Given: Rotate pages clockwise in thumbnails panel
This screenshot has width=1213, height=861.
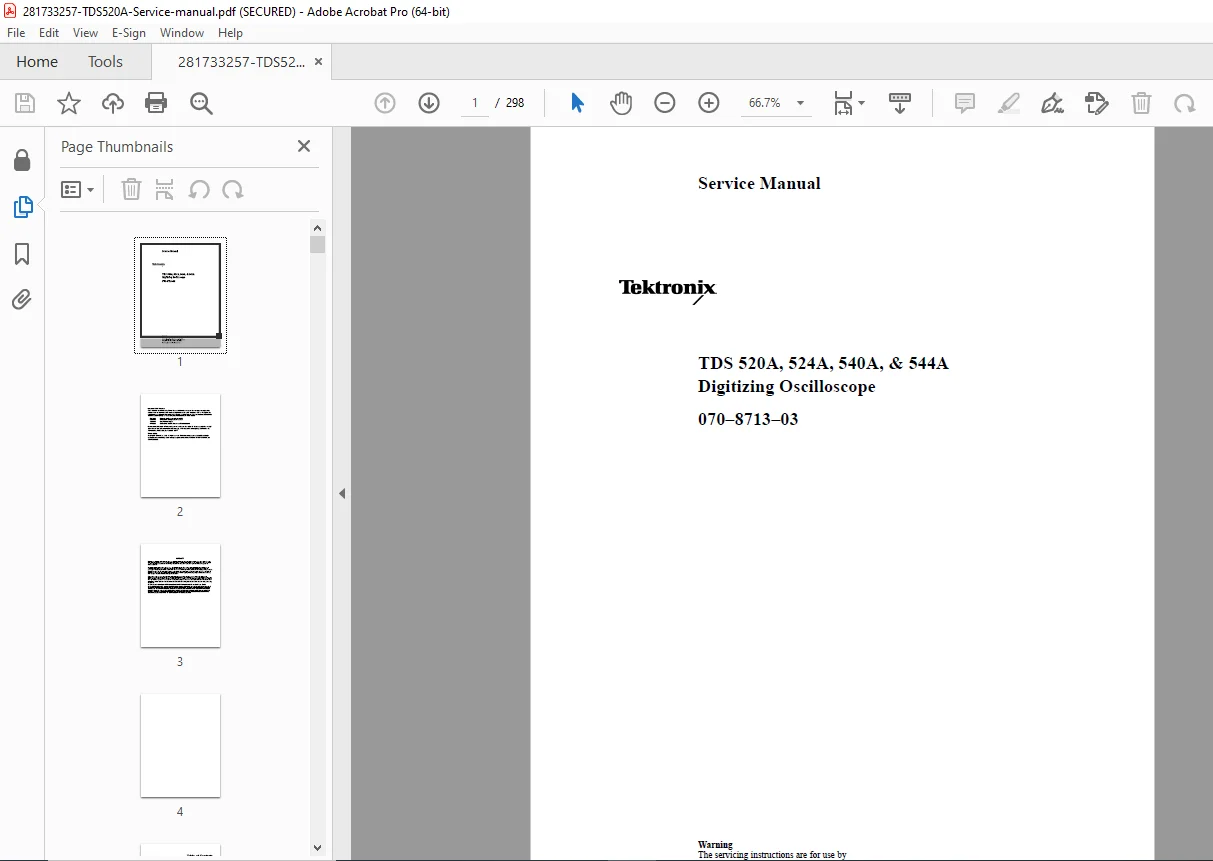Looking at the screenshot, I should point(233,189).
